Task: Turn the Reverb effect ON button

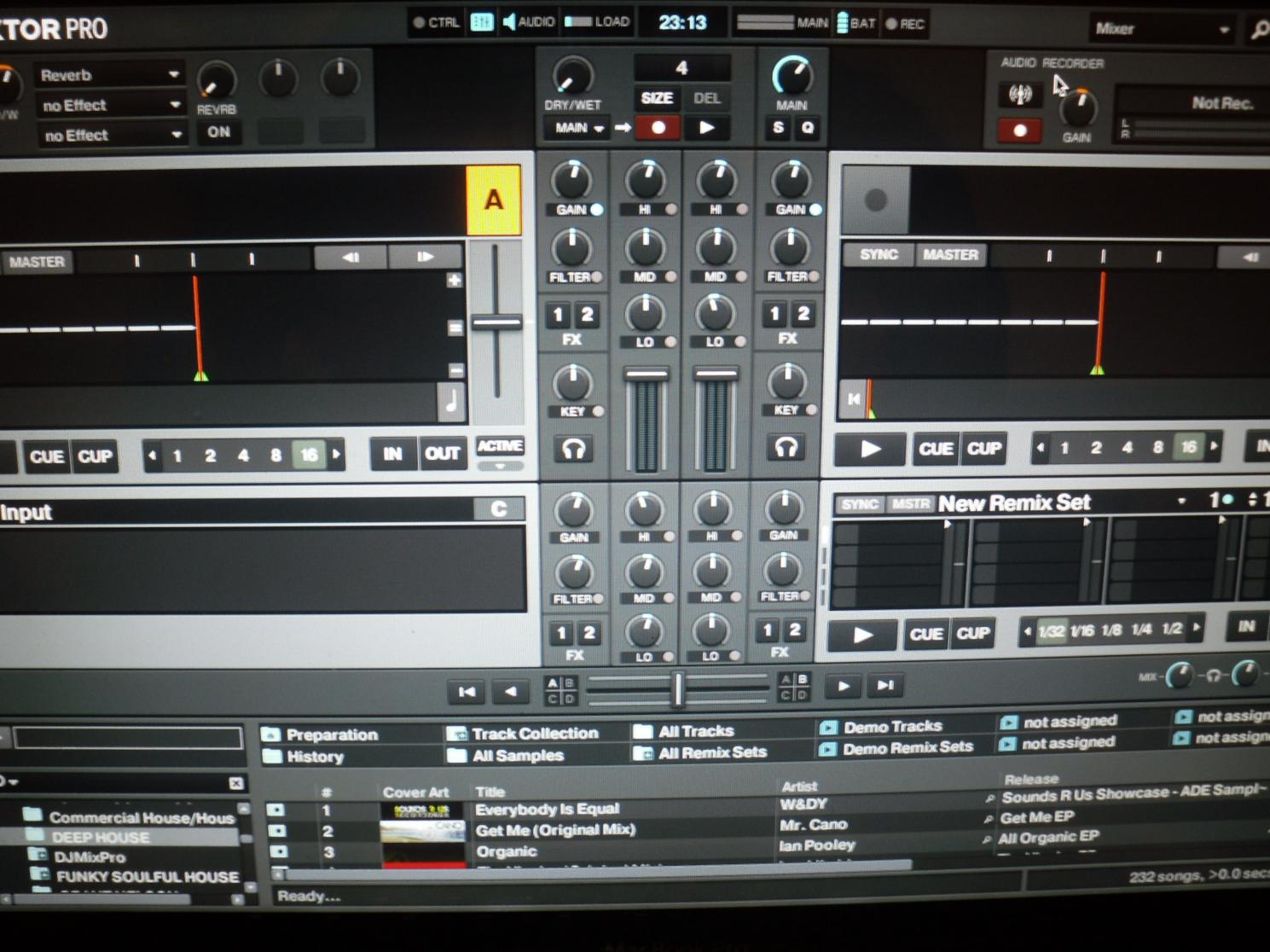Action: 218,132
